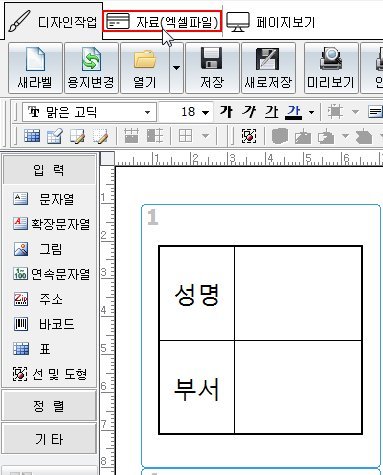Click the grayed alignment icon in font toolbar

pyautogui.click(x=335, y=112)
